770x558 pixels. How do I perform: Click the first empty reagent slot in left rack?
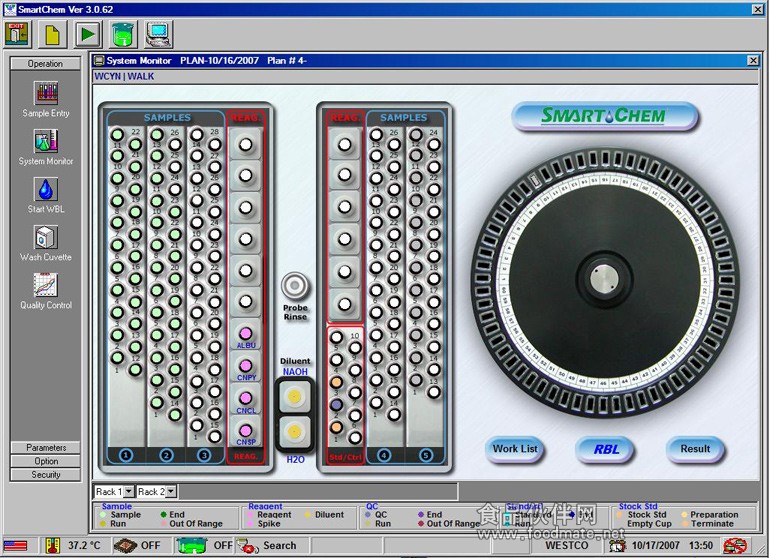coord(246,144)
